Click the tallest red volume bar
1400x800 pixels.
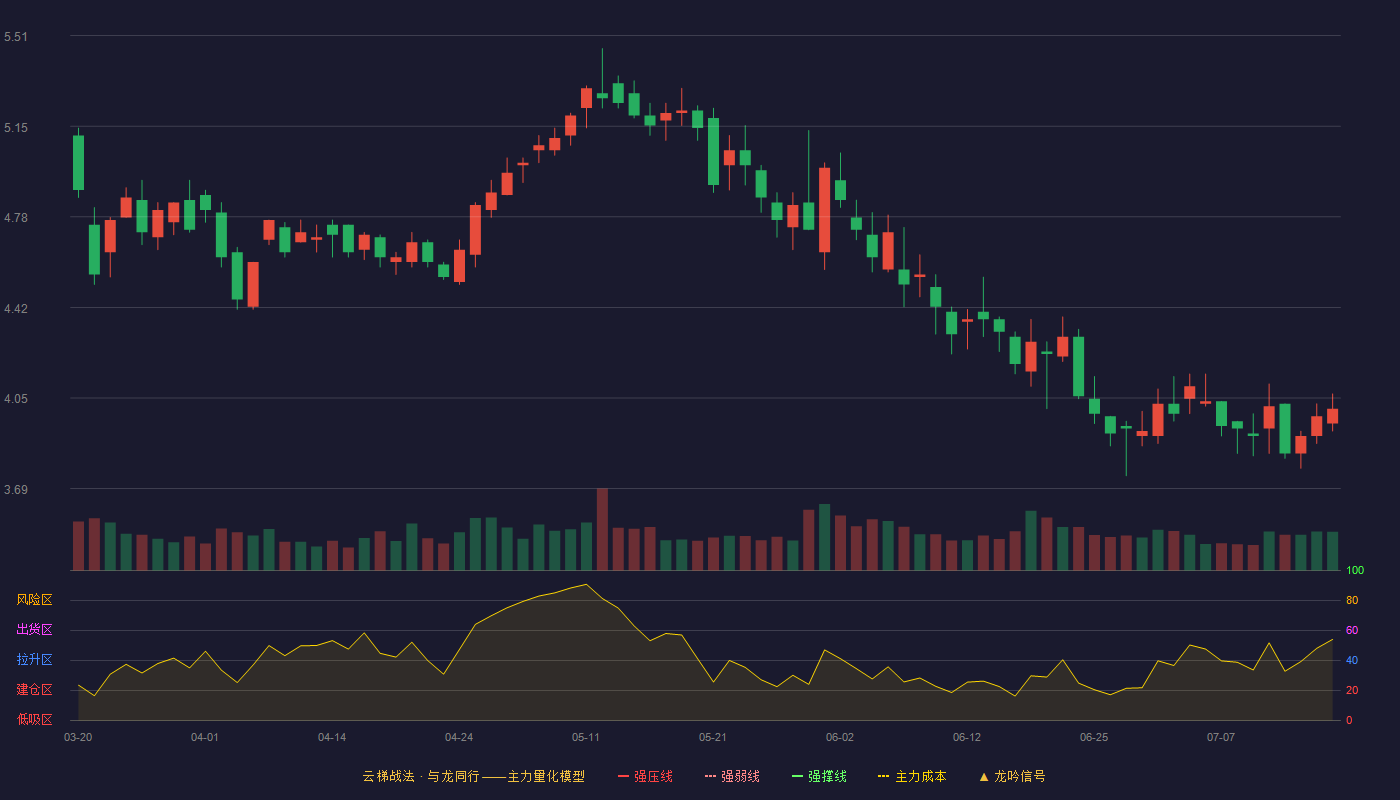(602, 529)
